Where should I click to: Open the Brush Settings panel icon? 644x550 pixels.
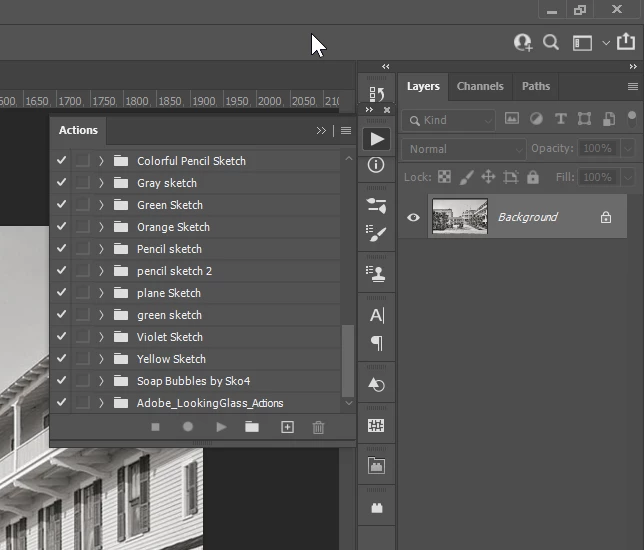pyautogui.click(x=376, y=233)
